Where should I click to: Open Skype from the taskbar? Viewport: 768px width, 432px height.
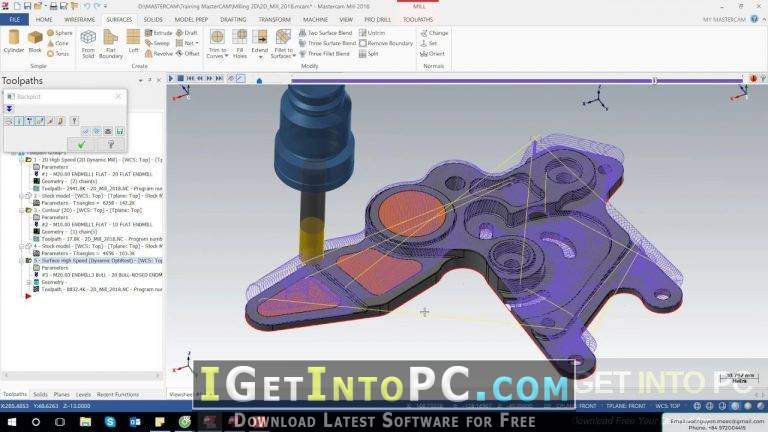point(110,422)
